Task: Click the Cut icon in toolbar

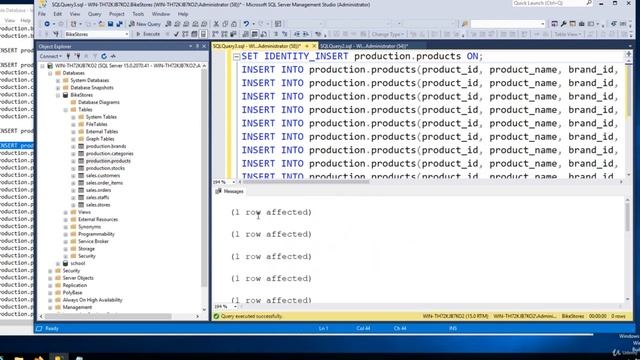Action: (216, 24)
